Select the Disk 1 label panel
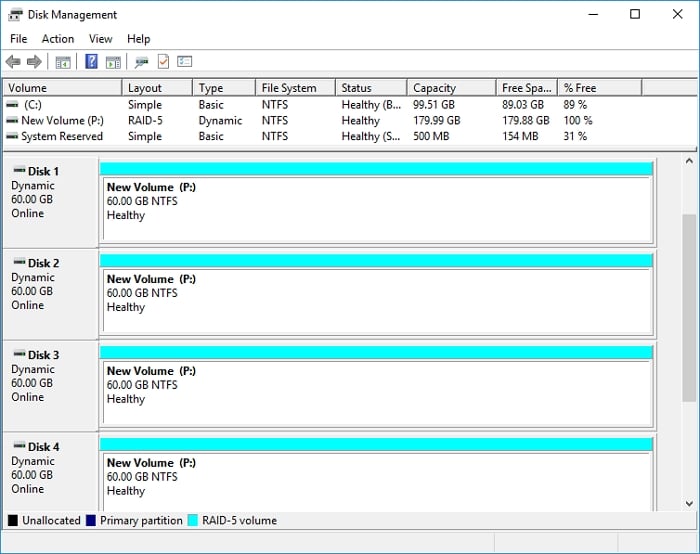Image resolution: width=700 pixels, height=554 pixels. (50, 197)
